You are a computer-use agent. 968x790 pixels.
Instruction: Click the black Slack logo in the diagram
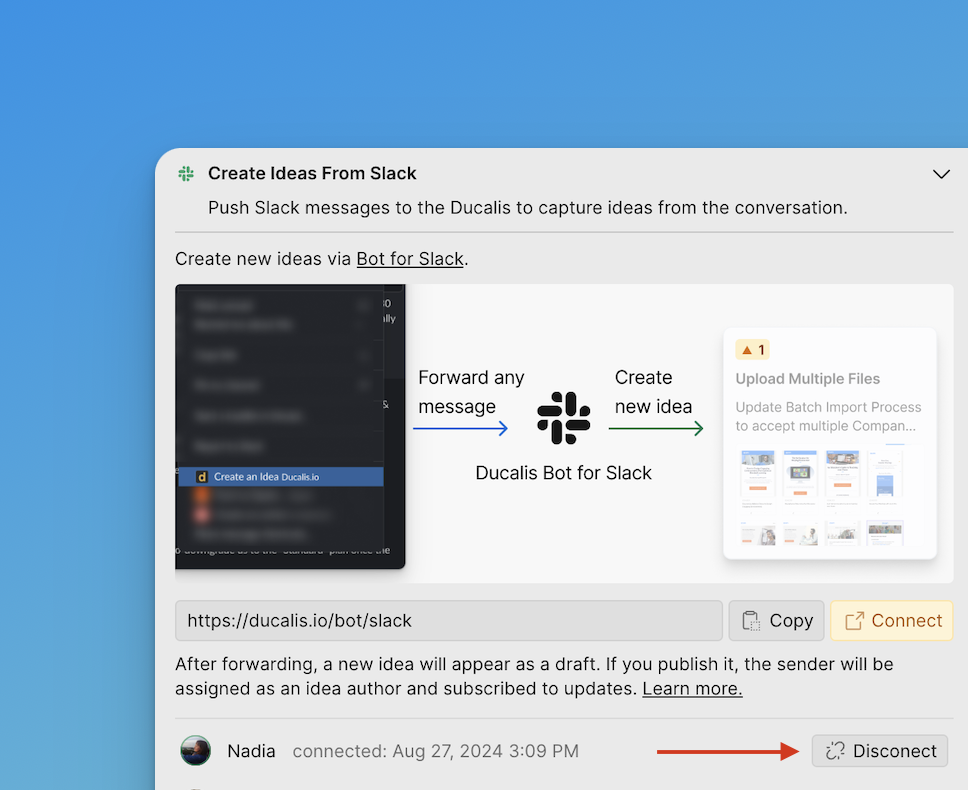click(564, 418)
